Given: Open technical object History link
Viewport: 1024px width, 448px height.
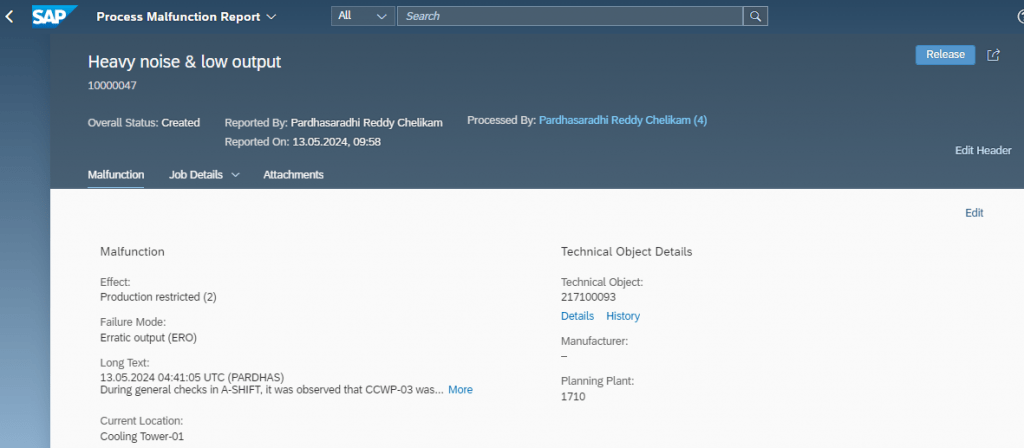Looking at the screenshot, I should (623, 316).
